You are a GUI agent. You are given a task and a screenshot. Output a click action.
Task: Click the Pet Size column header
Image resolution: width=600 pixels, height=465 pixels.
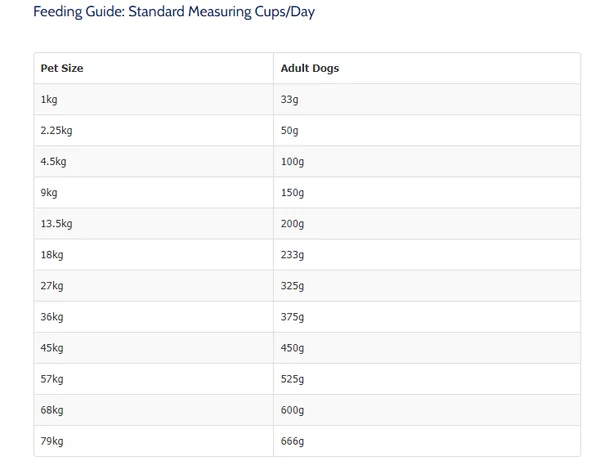click(62, 68)
